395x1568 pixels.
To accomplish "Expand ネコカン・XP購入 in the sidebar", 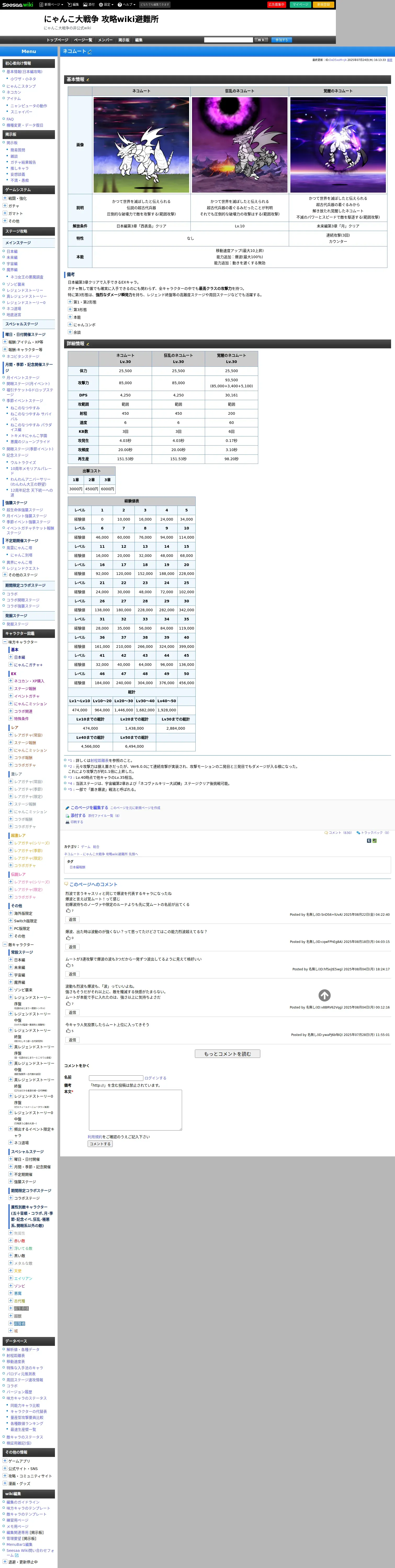I will click(x=10, y=681).
